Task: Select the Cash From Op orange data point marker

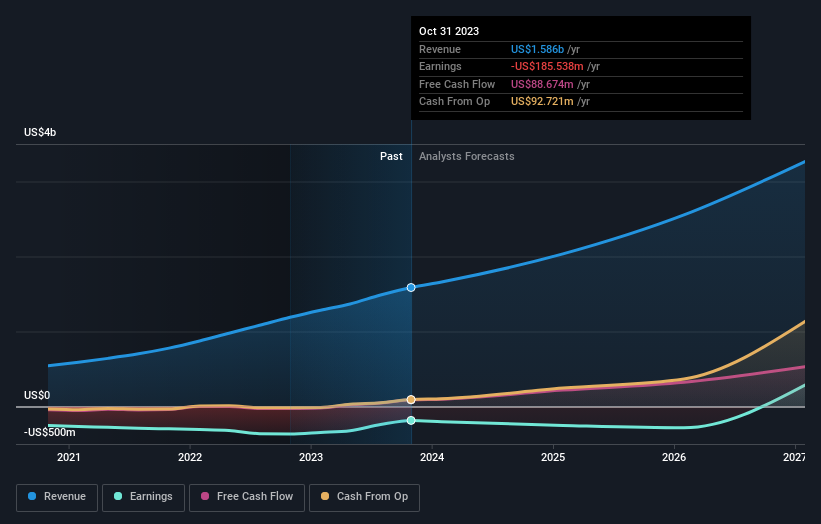Action: (x=411, y=399)
